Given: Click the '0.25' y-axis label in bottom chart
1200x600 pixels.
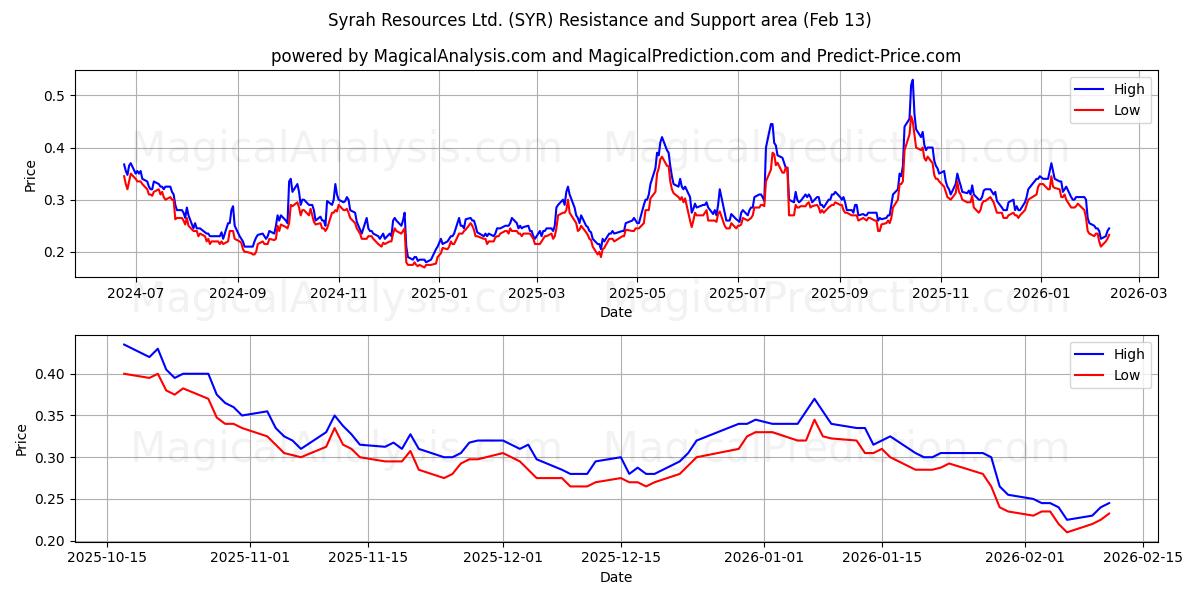Looking at the screenshot, I should pyautogui.click(x=52, y=500).
